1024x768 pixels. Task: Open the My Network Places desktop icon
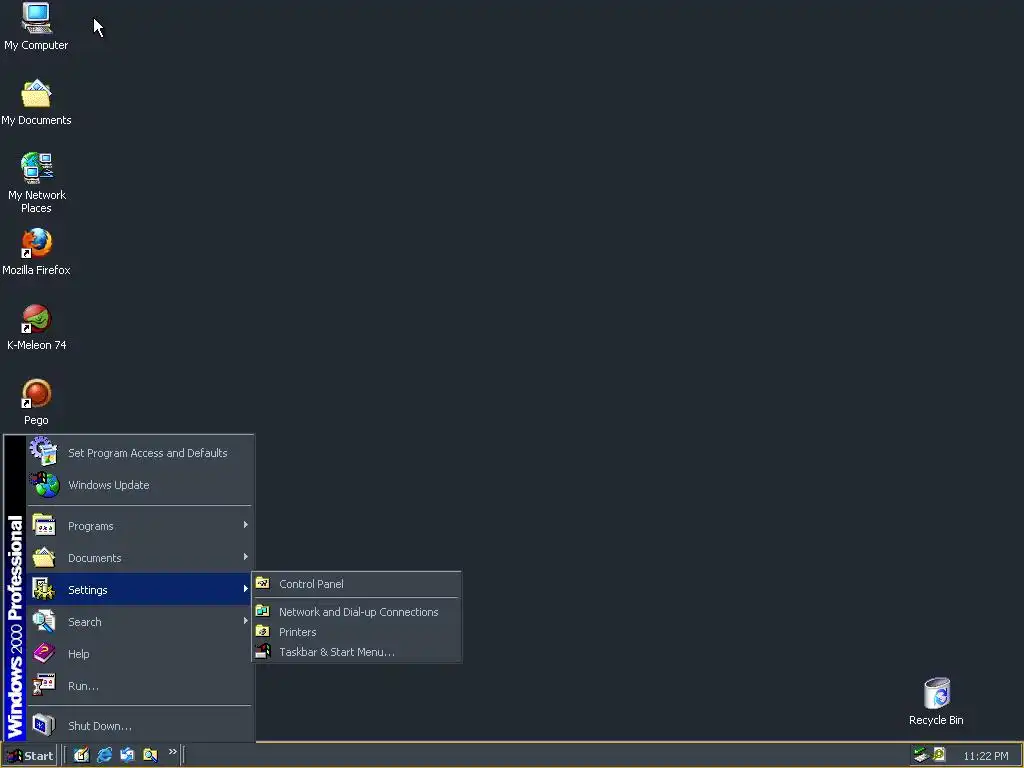(x=37, y=182)
